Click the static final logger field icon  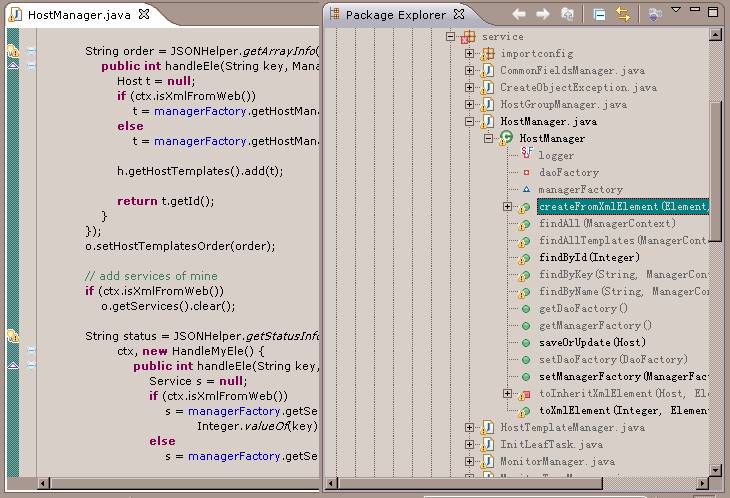[527, 153]
